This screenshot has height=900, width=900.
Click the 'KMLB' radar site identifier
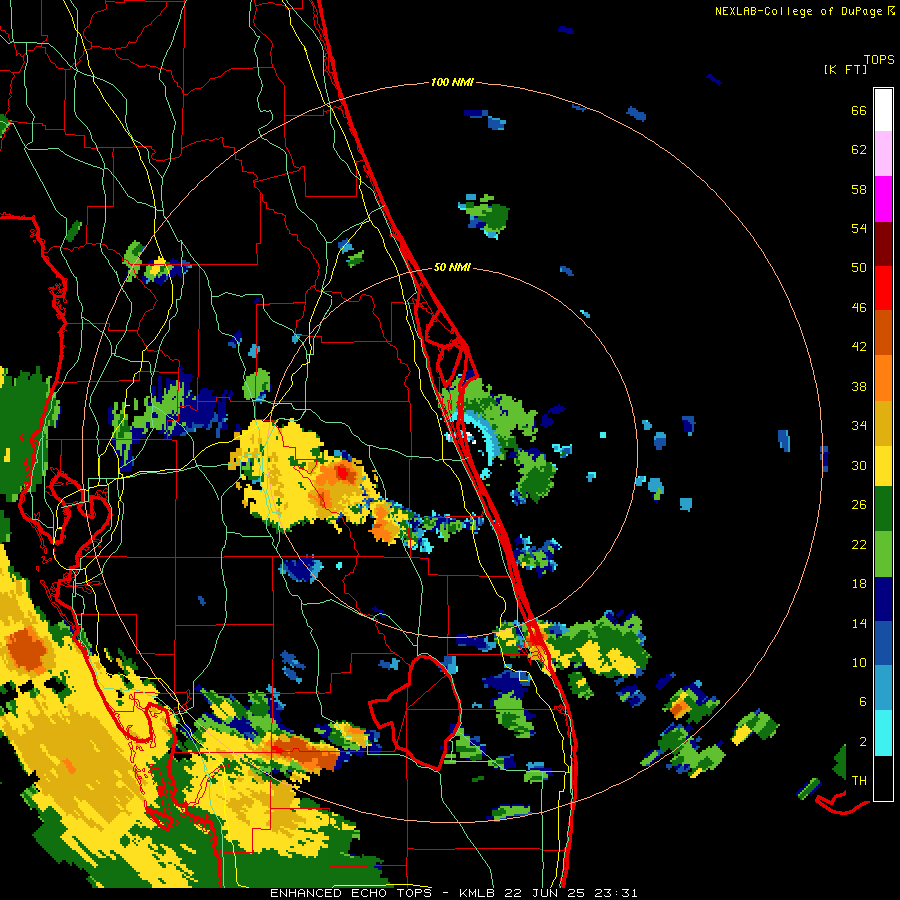coord(478,893)
